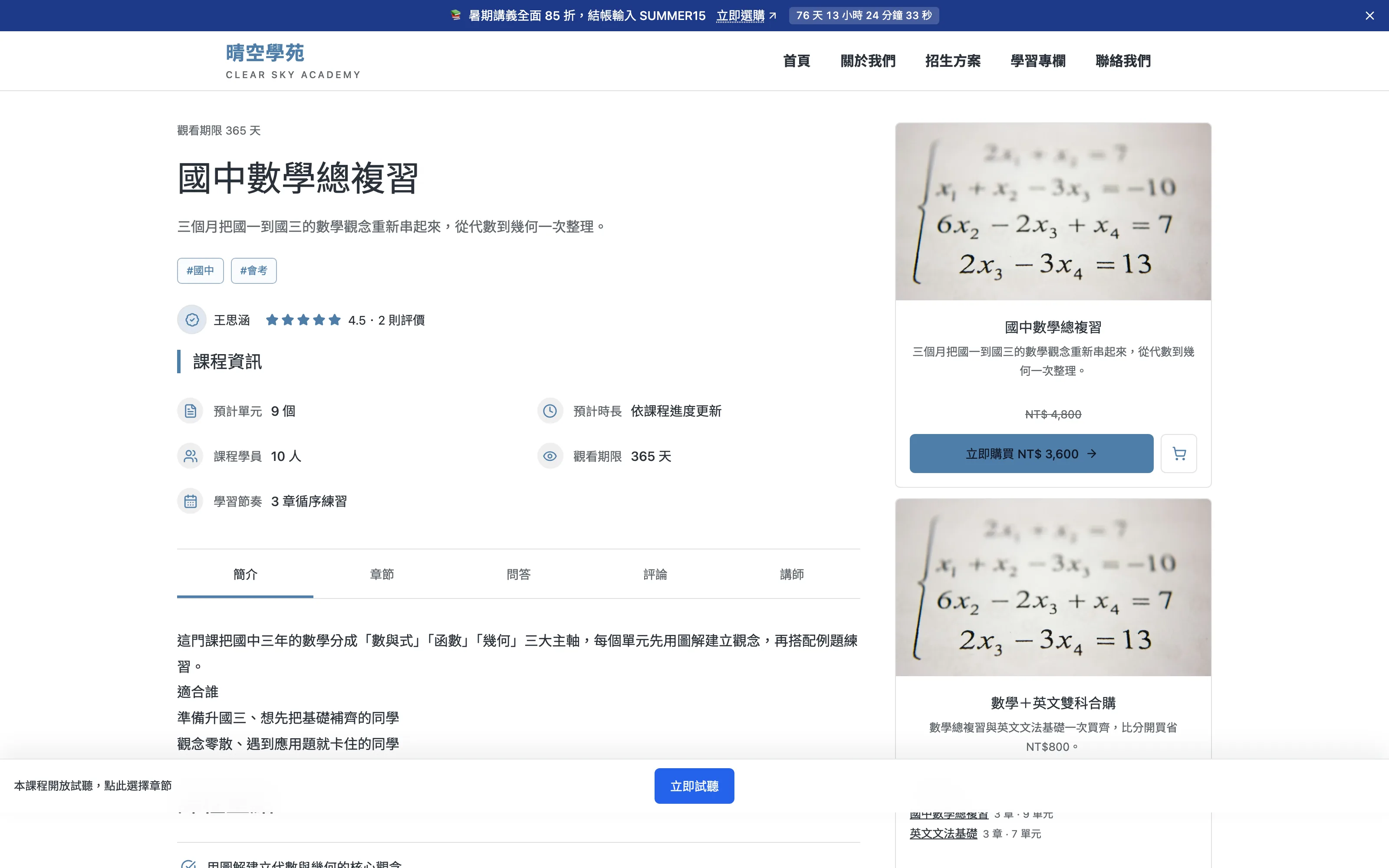The height and width of the screenshot is (868, 1389).
Task: Click the clock icon beside 預計時長
Action: coord(550,411)
